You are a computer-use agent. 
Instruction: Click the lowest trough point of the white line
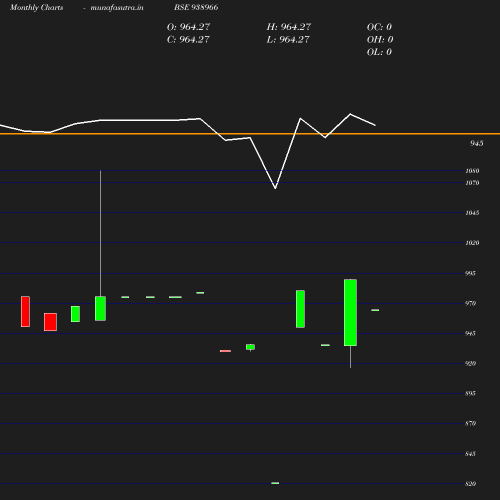pos(275,189)
